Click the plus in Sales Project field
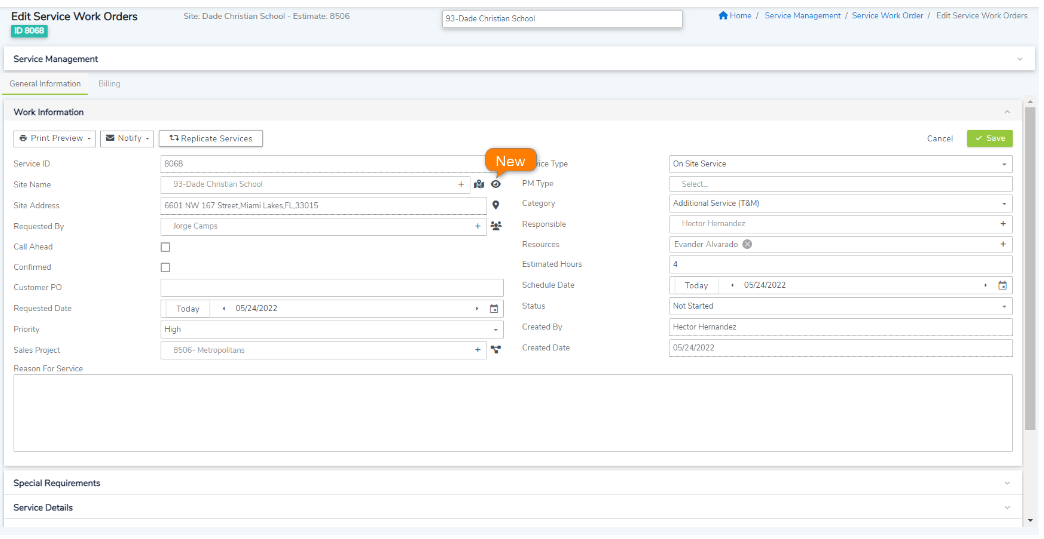 [477, 350]
